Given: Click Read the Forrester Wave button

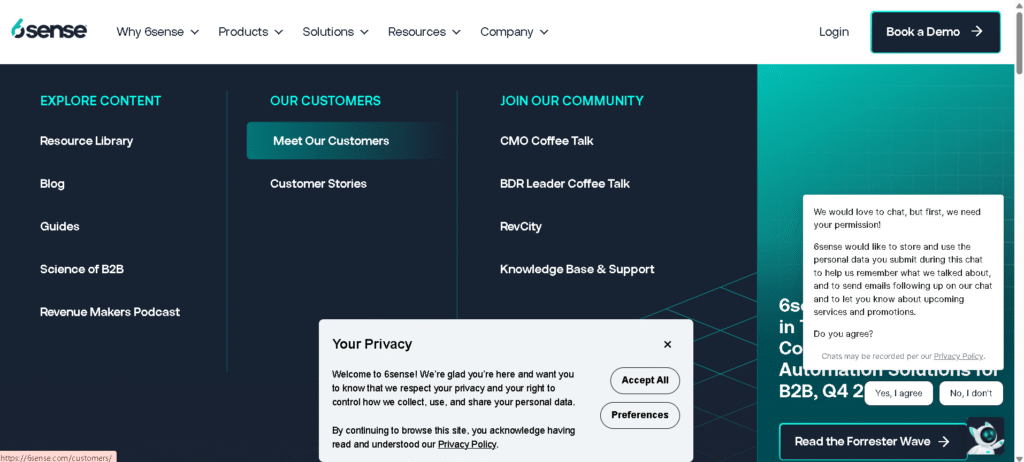Looking at the screenshot, I should click(x=872, y=441).
